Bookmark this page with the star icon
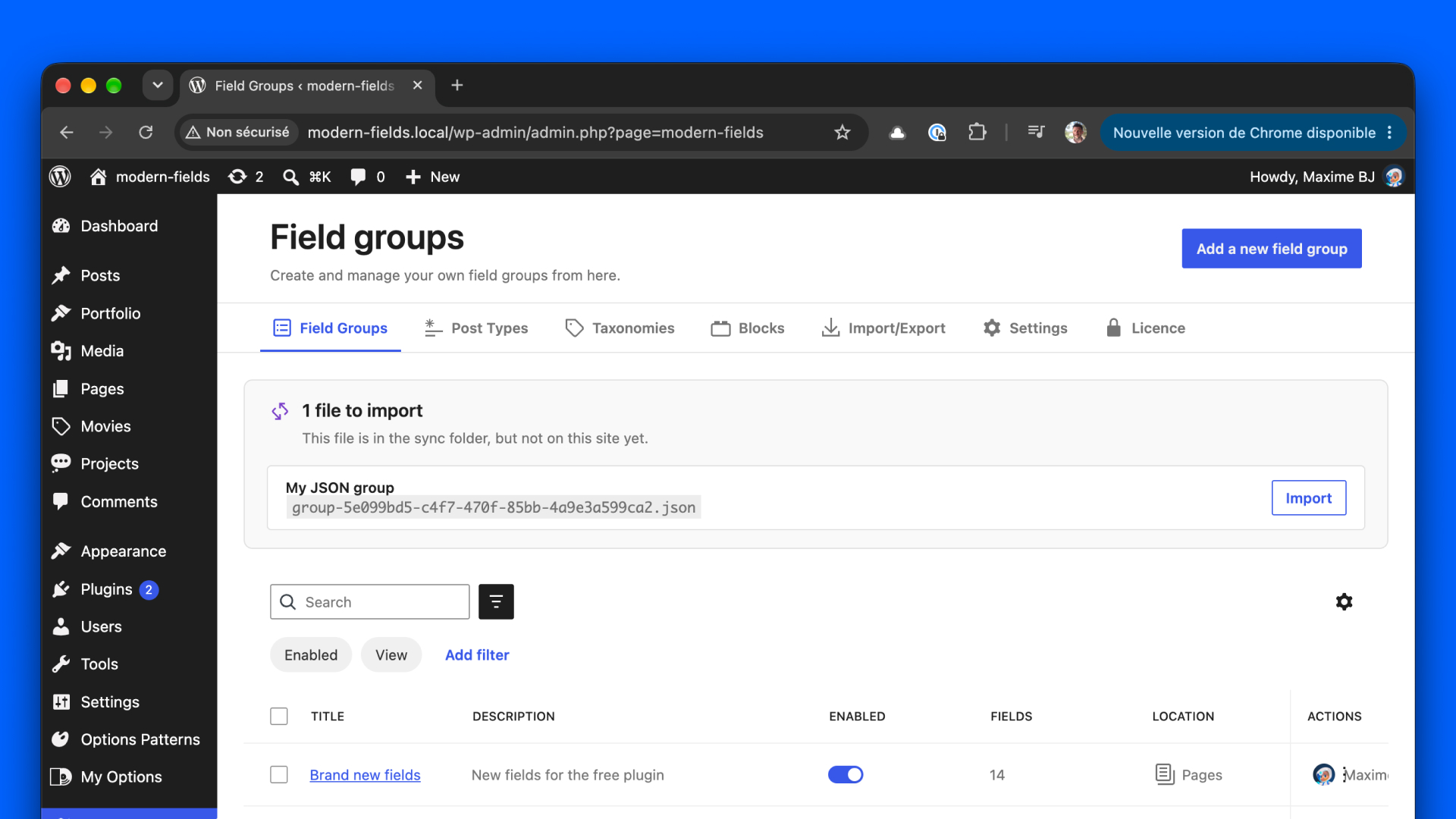This screenshot has width=1456, height=819. 842,133
